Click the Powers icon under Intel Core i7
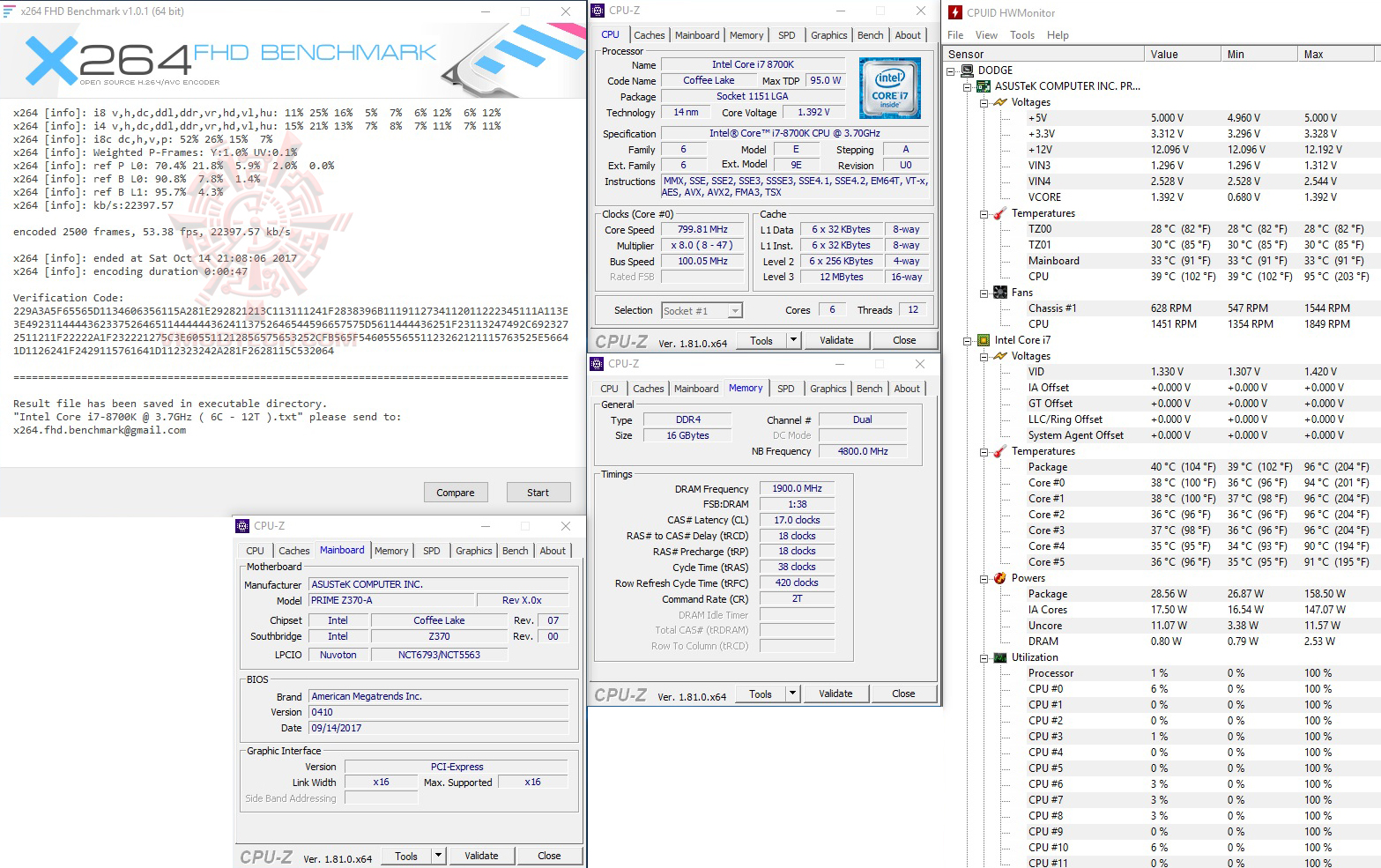This screenshot has width=1381, height=868. (x=999, y=577)
